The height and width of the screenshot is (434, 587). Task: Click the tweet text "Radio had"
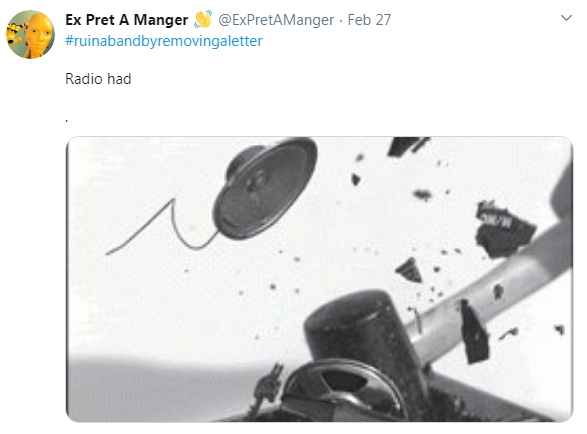(x=98, y=79)
